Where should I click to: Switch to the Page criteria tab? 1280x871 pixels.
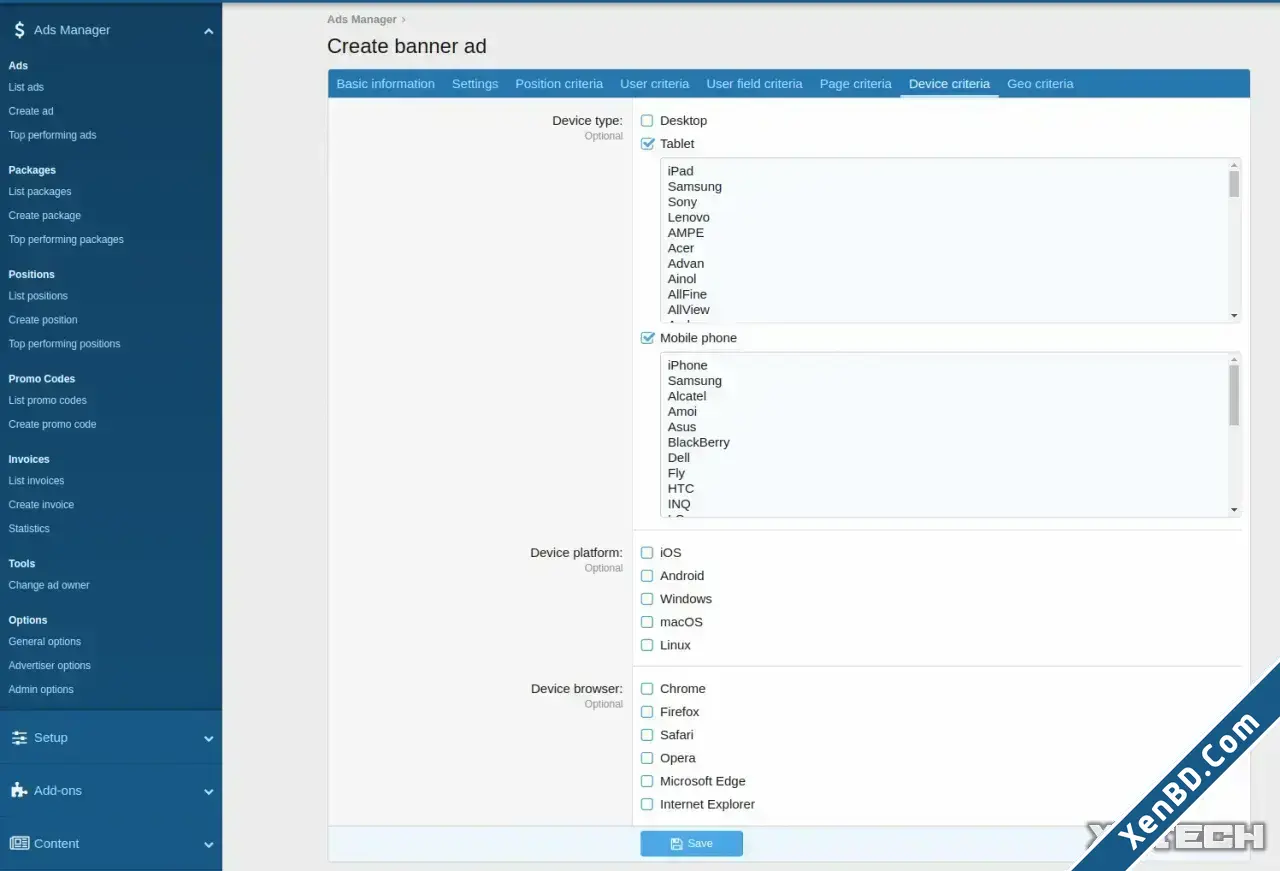tap(855, 84)
